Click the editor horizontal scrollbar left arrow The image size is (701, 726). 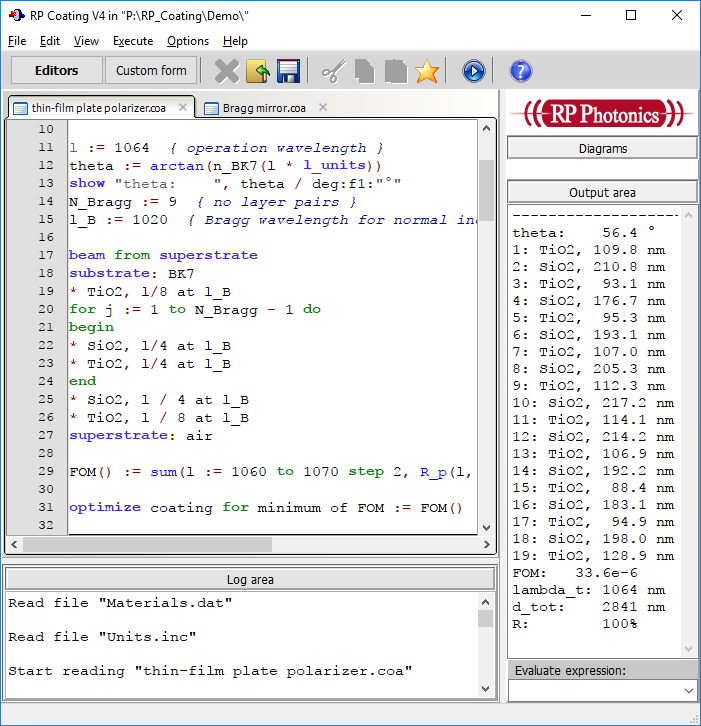[x=14, y=544]
